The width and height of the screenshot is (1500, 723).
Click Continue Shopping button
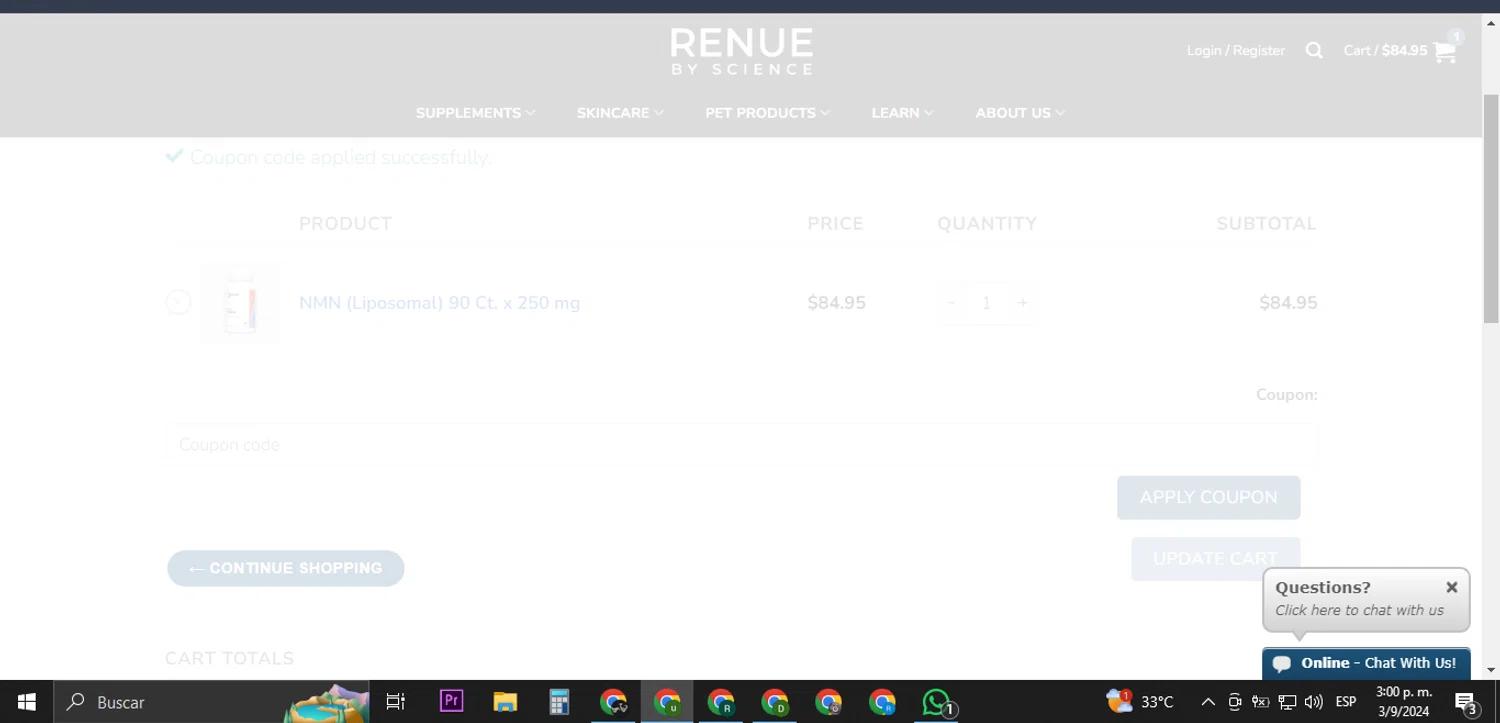pos(286,568)
